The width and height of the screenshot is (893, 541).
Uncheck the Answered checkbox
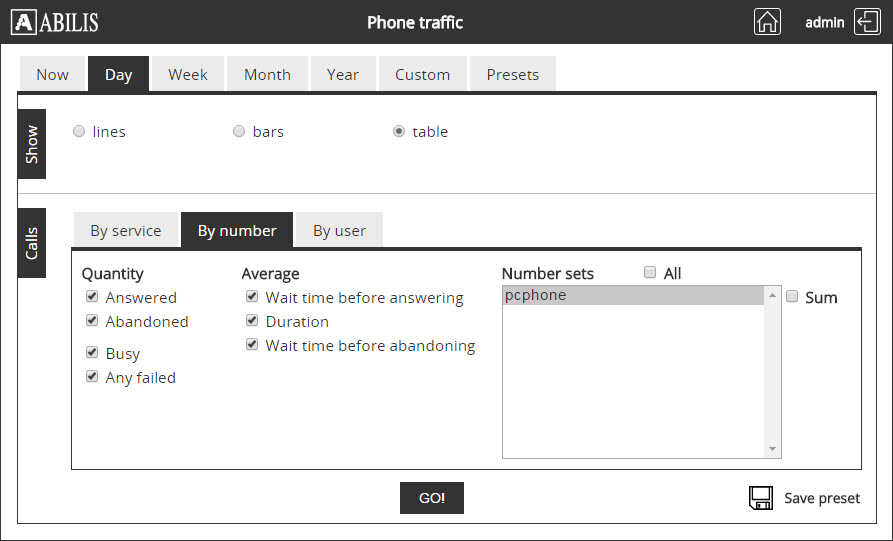(92, 297)
